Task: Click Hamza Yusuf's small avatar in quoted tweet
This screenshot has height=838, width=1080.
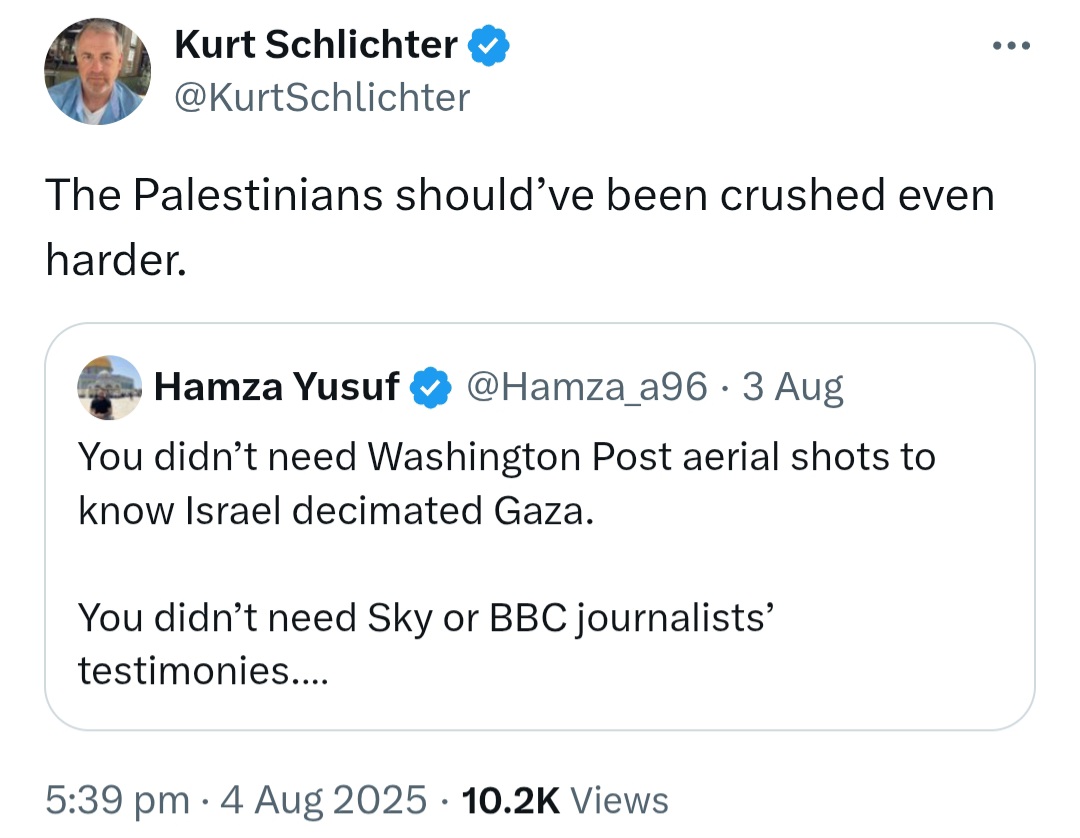Action: [x=109, y=386]
